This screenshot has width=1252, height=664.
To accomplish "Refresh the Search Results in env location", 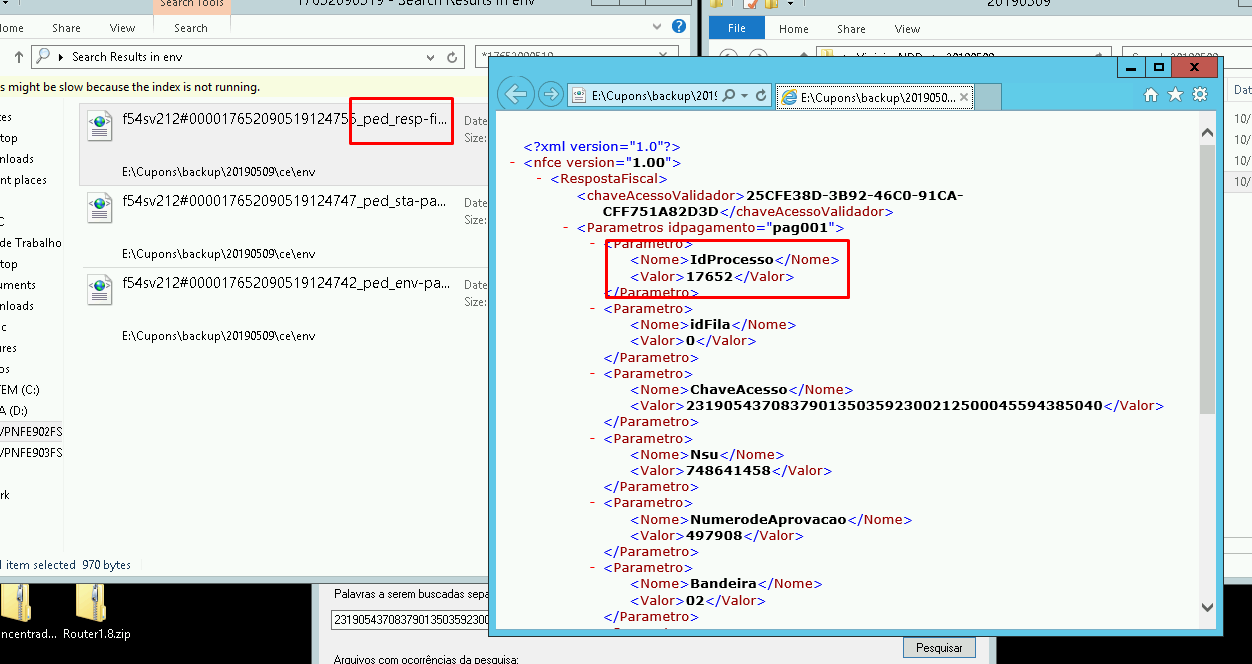I will pos(452,57).
